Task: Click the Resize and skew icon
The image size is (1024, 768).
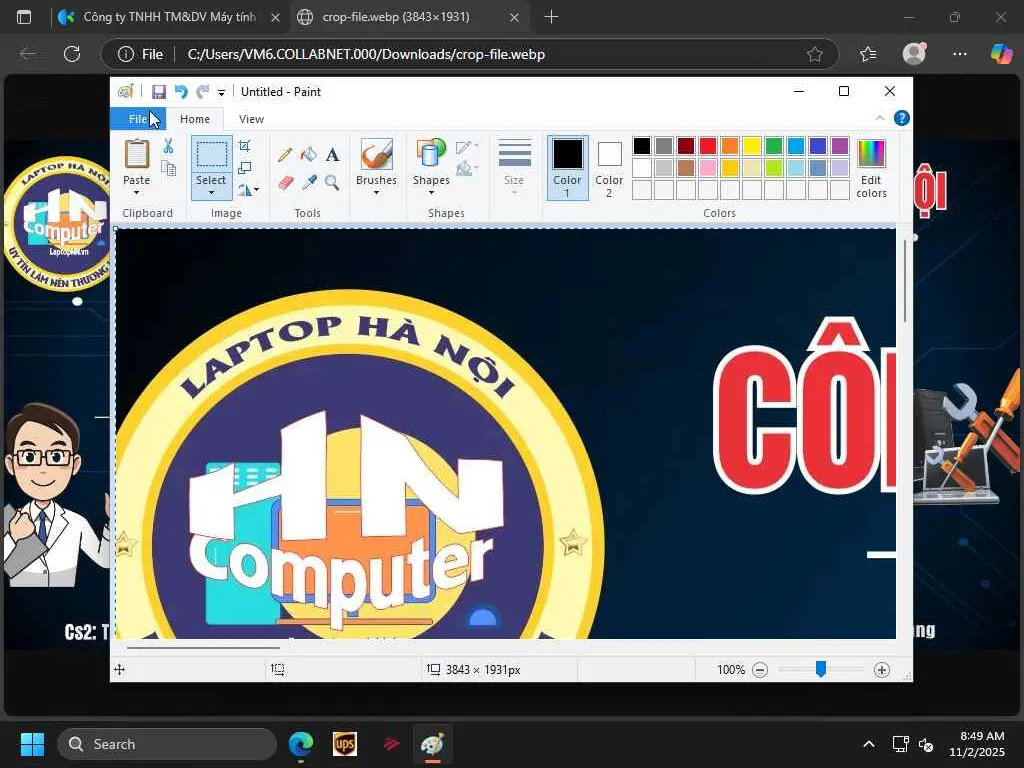Action: (244, 168)
